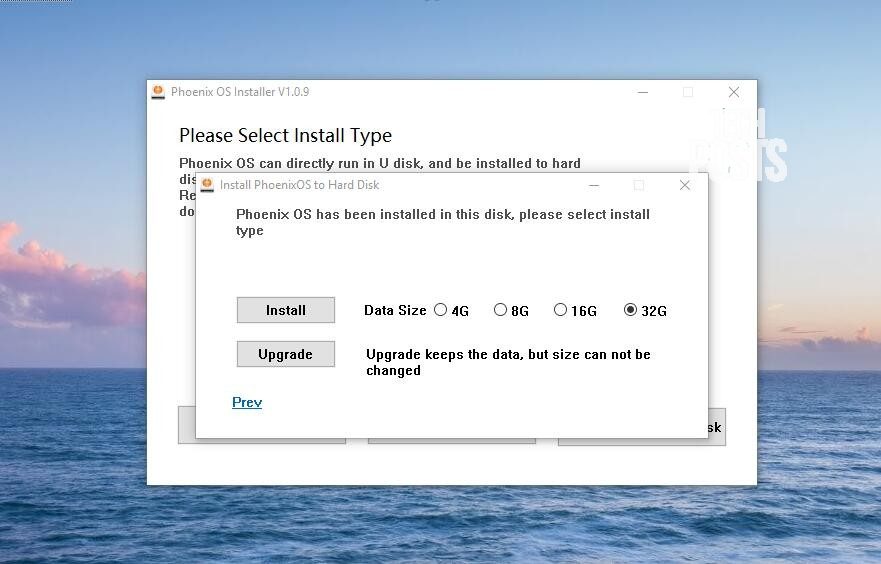Click the Phoenix icon in the Hard Disk dialog title
The image size is (881, 564).
pyautogui.click(x=207, y=185)
